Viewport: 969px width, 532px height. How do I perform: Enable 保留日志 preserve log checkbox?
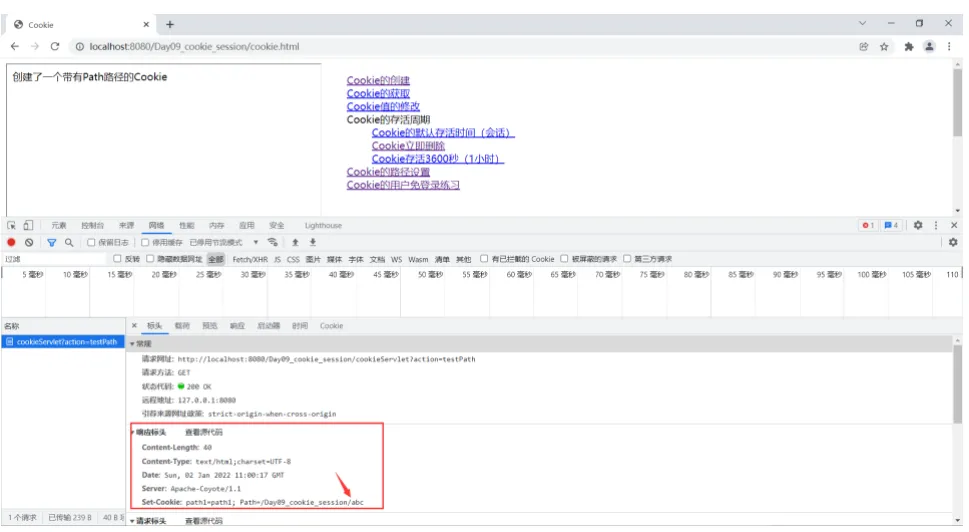pyautogui.click(x=91, y=242)
